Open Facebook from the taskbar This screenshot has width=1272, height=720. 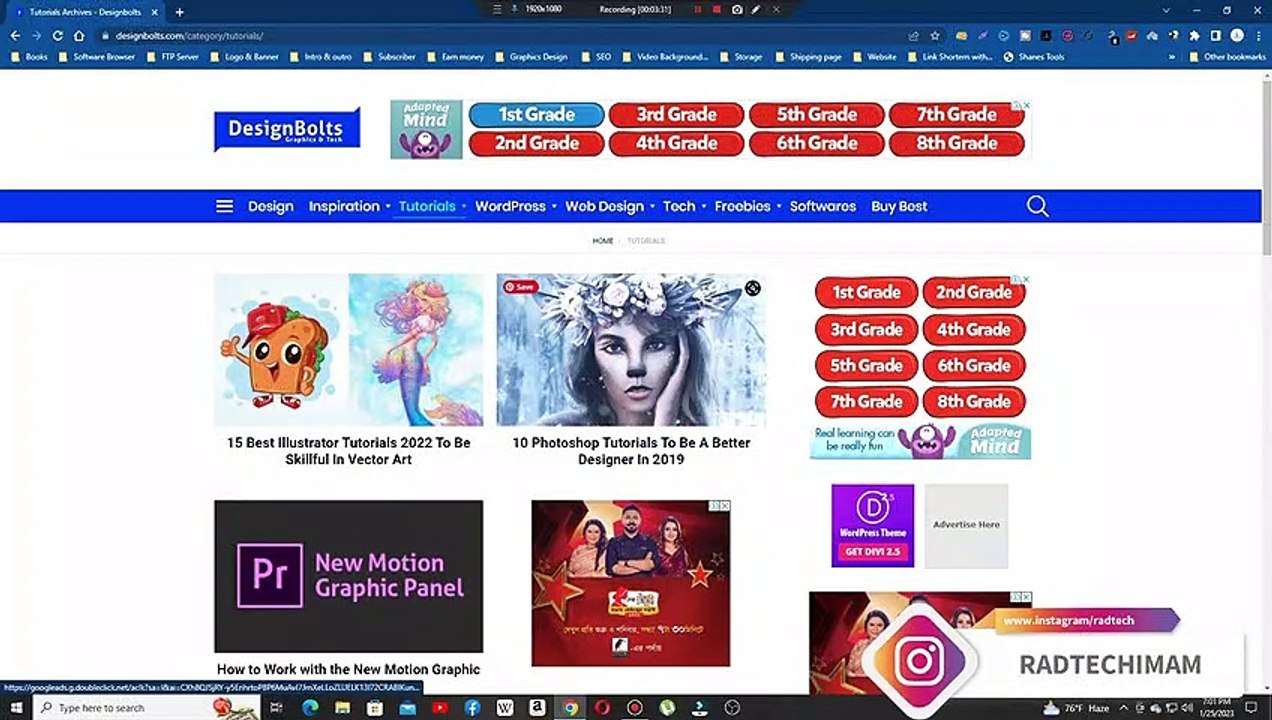pyautogui.click(x=472, y=708)
